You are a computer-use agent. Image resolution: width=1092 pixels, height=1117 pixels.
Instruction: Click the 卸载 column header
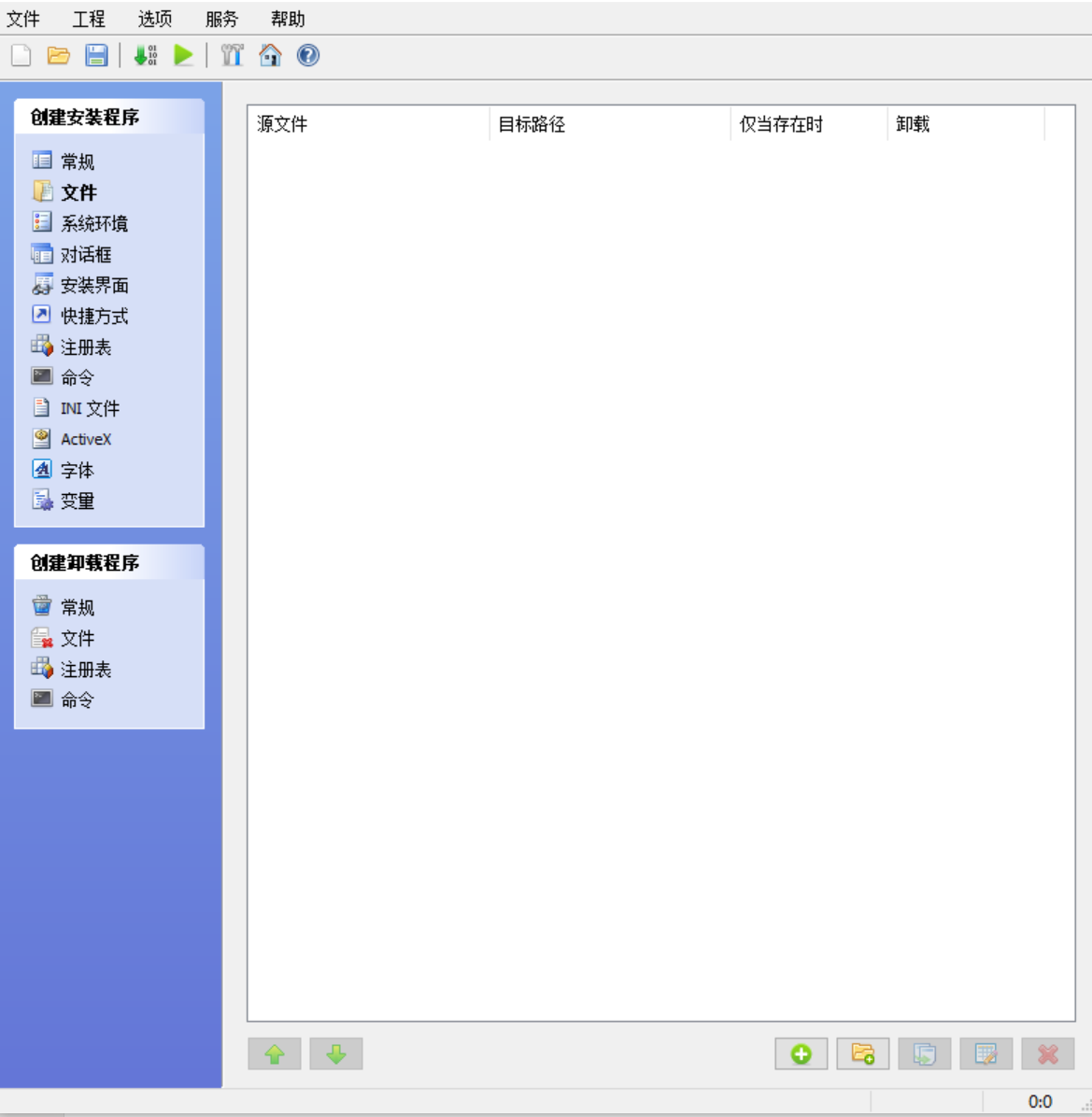pos(967,124)
